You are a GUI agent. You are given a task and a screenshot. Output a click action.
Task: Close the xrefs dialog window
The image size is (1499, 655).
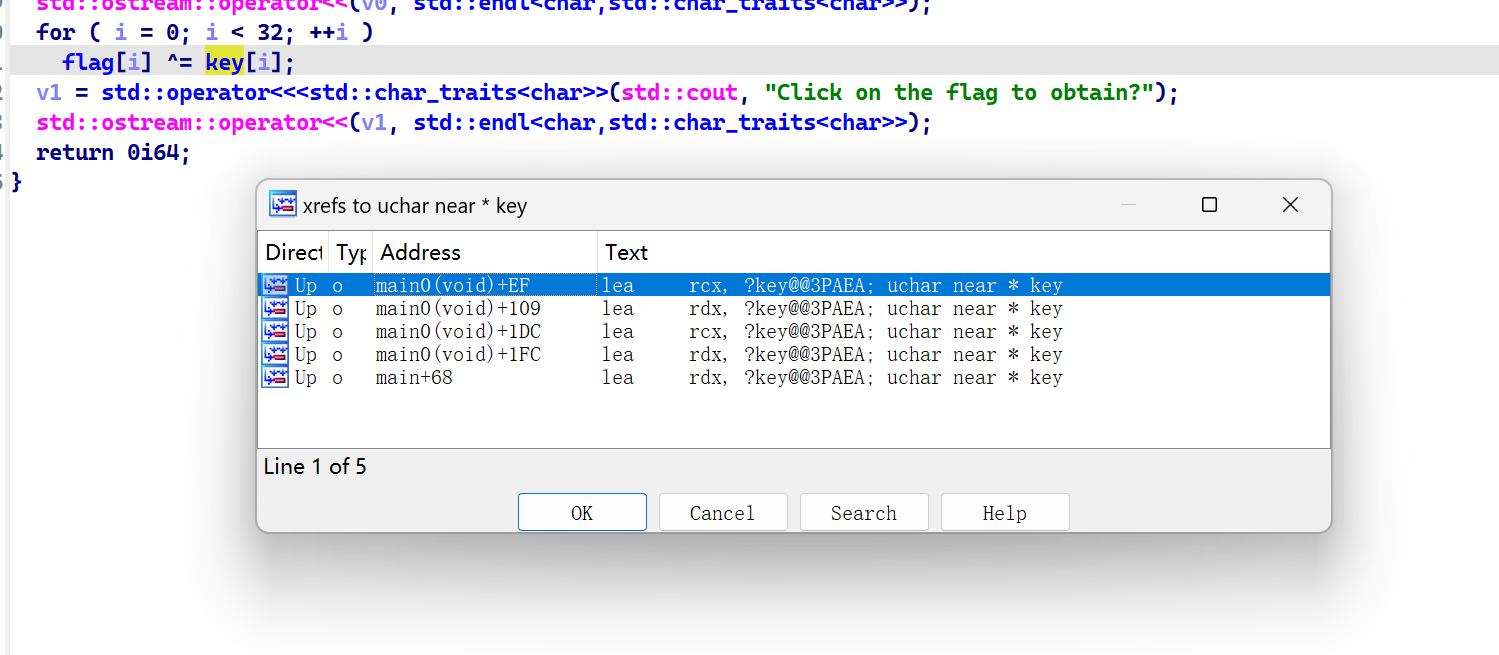tap(1290, 205)
